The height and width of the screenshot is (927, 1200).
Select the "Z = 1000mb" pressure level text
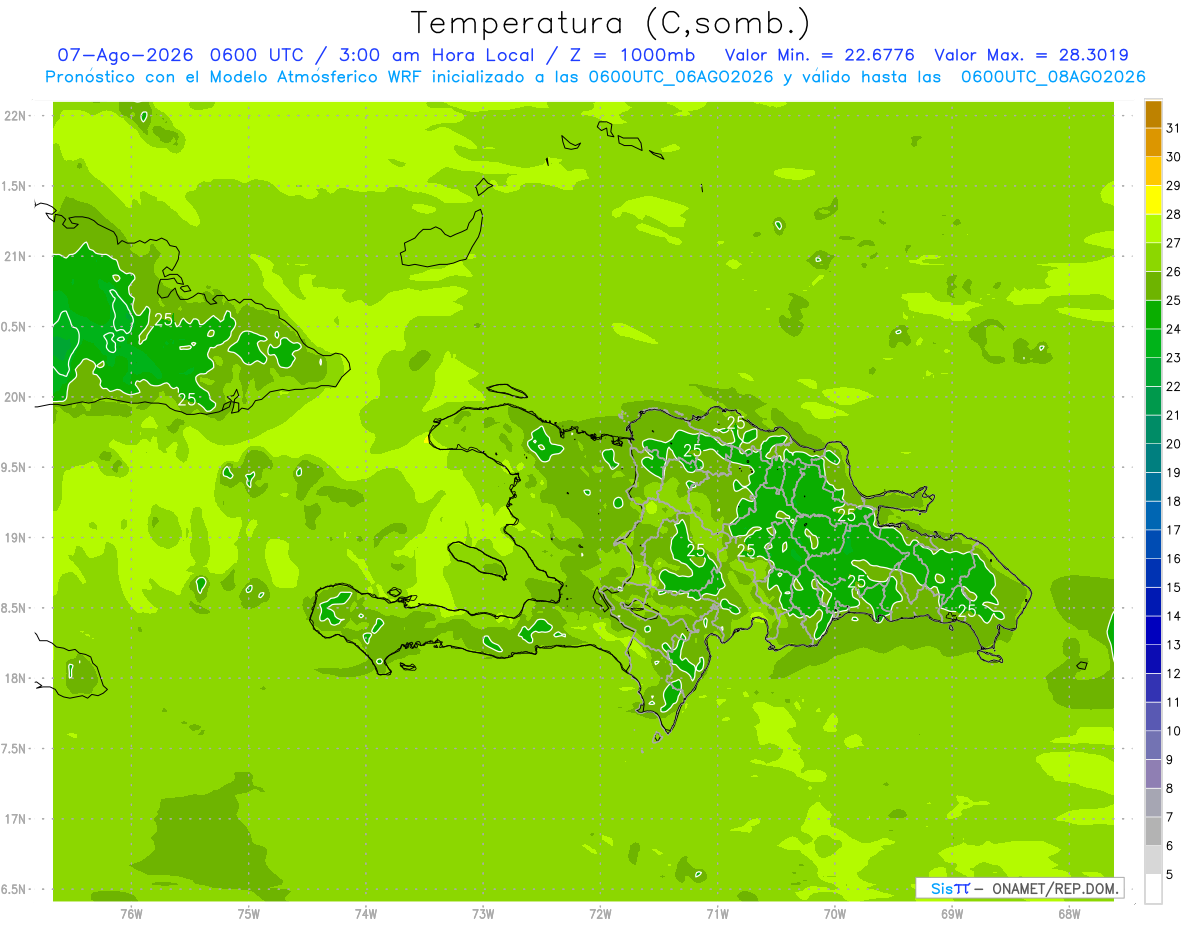[x=631, y=55]
